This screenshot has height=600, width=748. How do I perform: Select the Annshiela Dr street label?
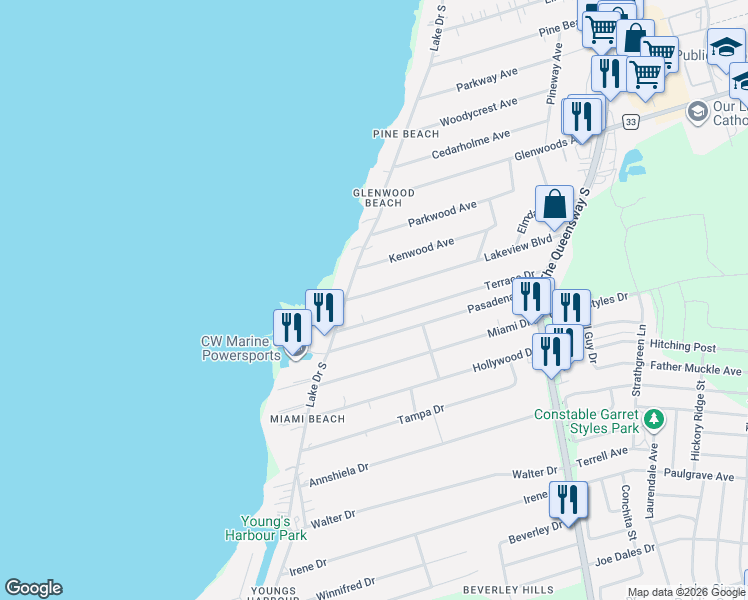(x=339, y=475)
